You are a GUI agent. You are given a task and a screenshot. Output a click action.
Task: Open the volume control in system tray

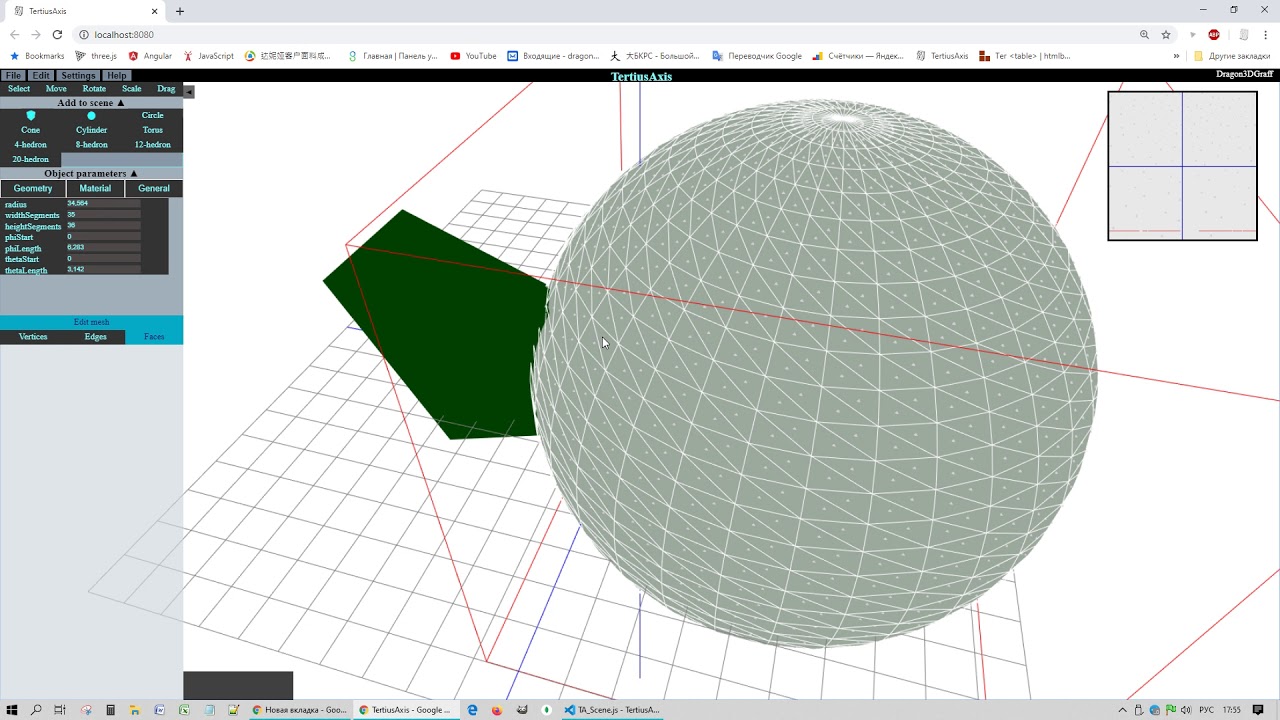click(1186, 710)
